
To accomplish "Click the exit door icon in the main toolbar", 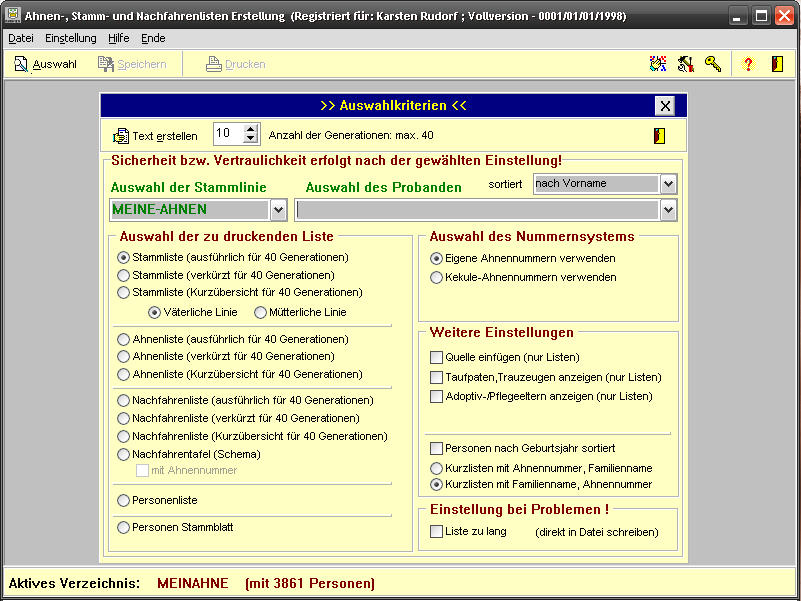I will tap(778, 64).
